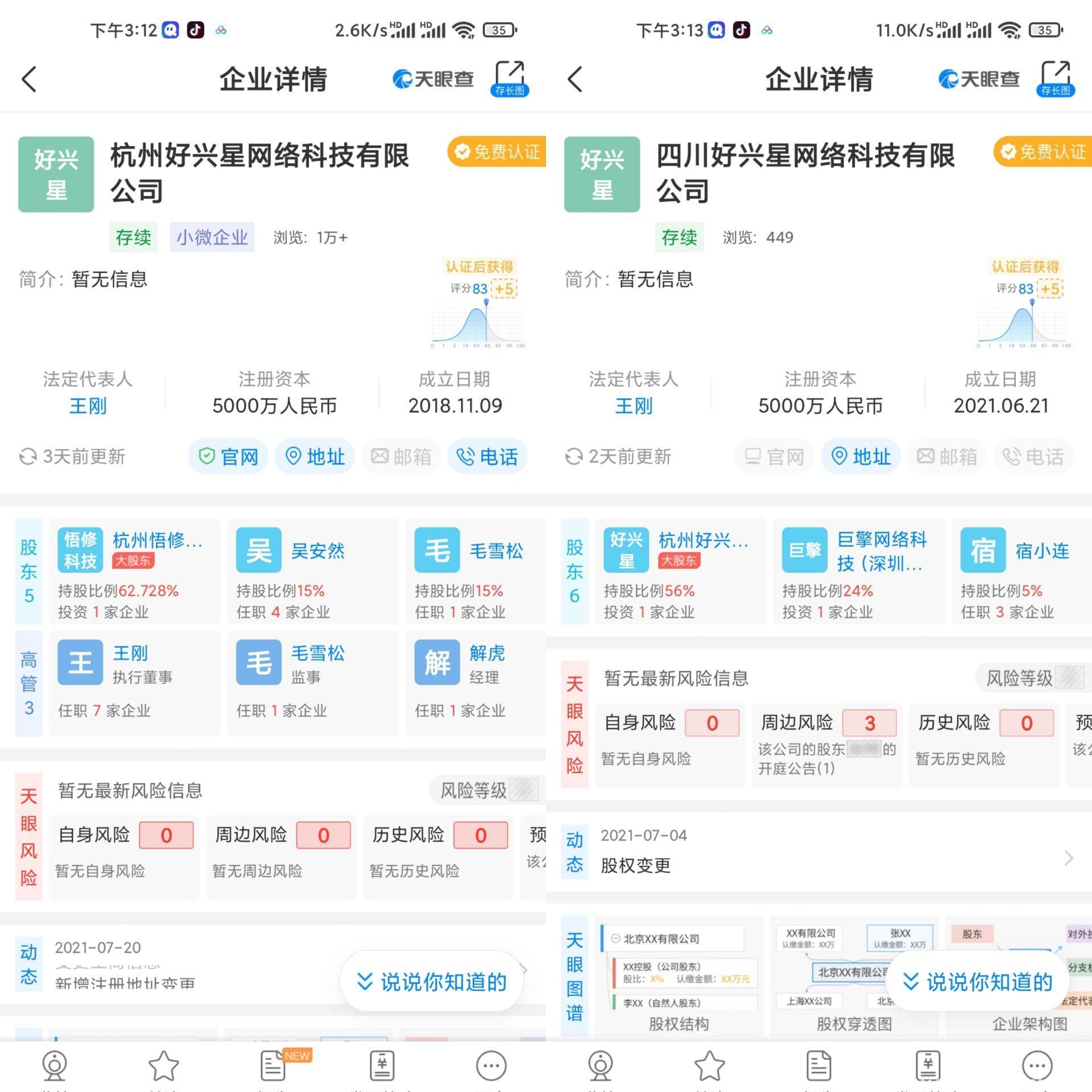1092x1092 pixels.
Task: Open the 地址 (address) location icon
Action: pos(314,456)
